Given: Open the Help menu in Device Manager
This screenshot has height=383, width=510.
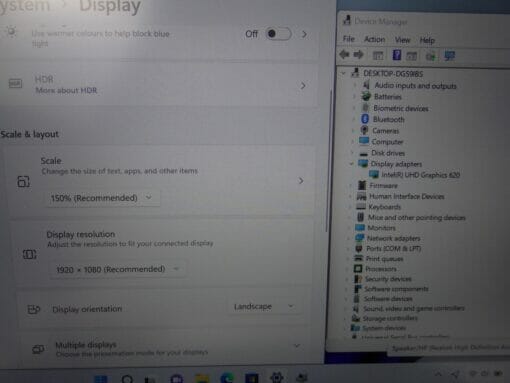Looking at the screenshot, I should coord(427,41).
